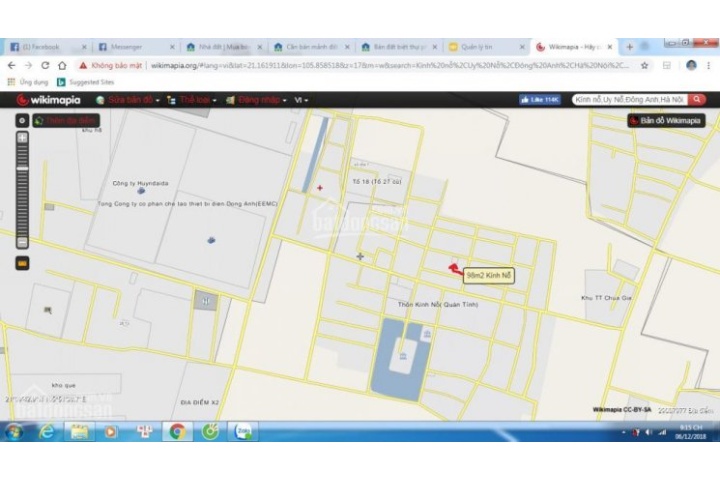Click the zoom in plus button
Viewport: 720px width, 480px height.
tap(22, 137)
